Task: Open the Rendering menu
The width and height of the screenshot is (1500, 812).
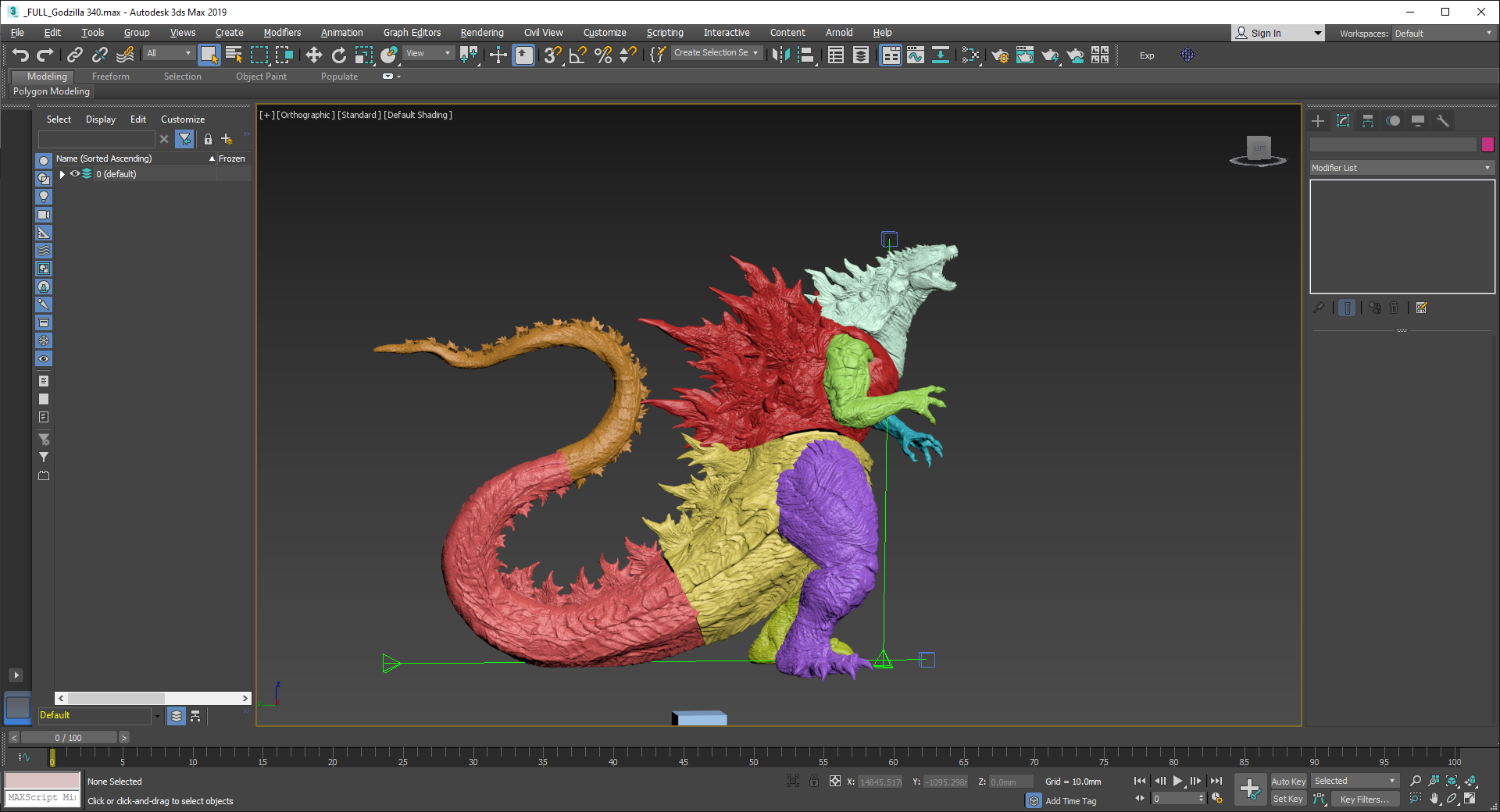Action: pos(481,33)
